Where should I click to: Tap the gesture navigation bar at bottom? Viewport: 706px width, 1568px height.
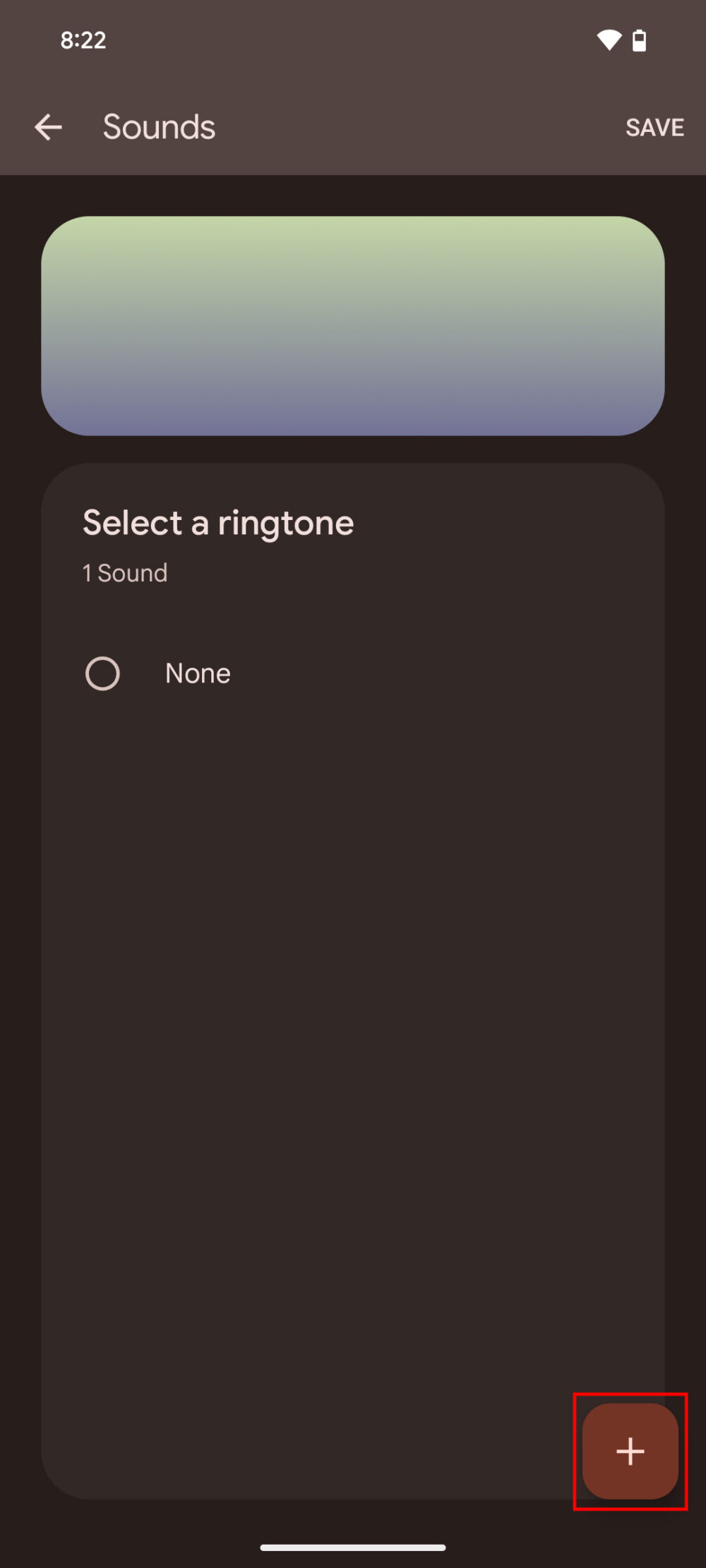point(352,1545)
